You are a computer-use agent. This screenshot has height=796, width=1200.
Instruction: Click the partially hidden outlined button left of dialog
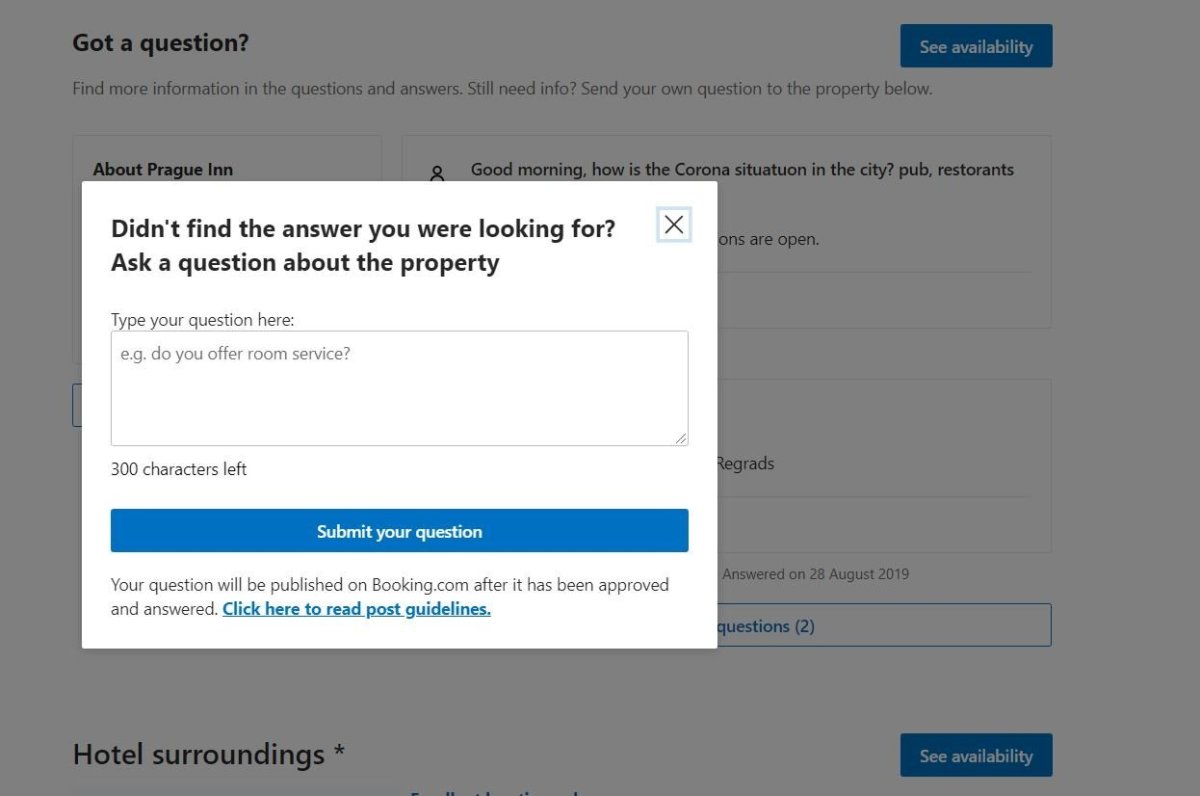[76, 405]
